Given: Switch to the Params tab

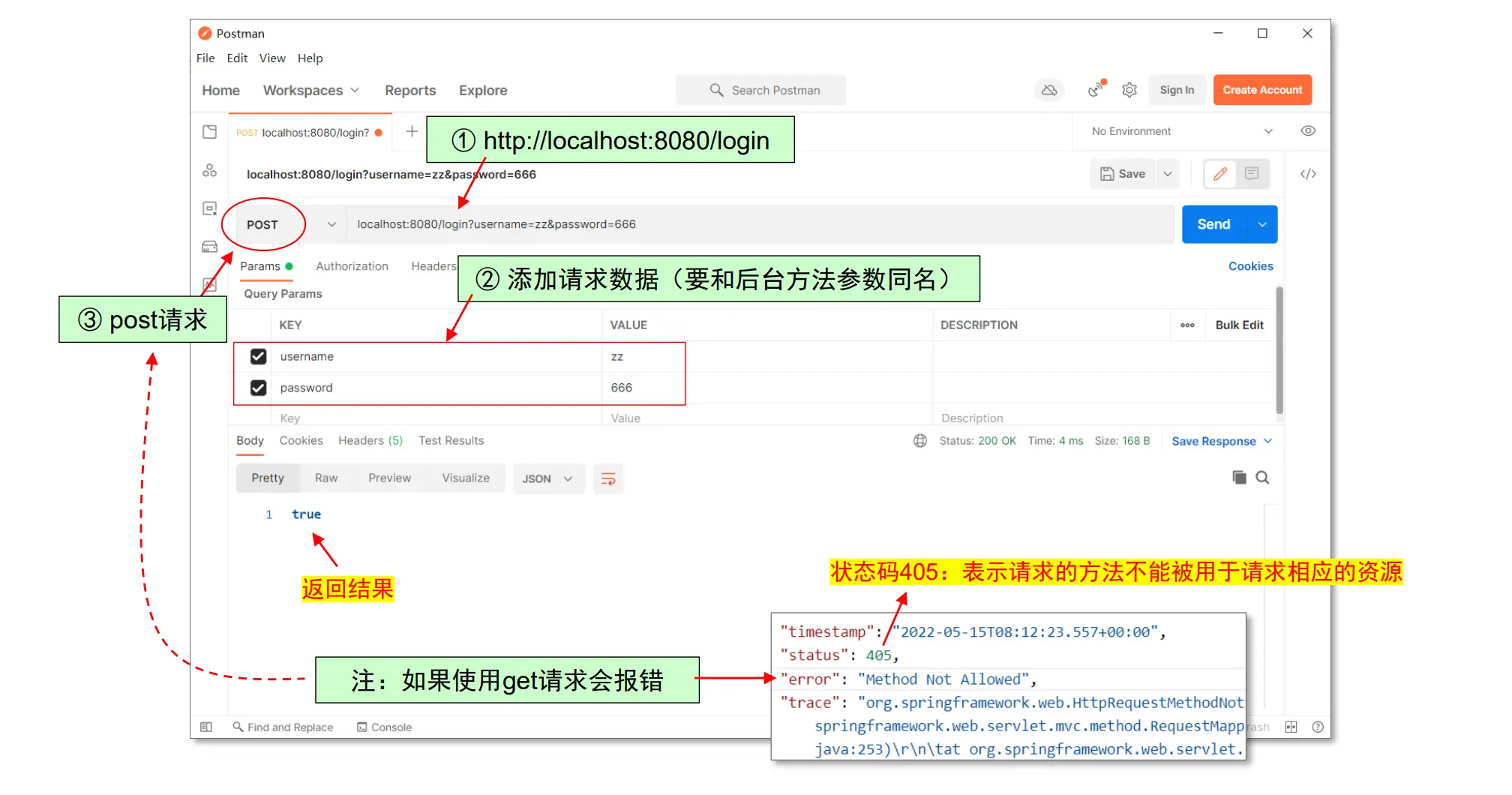Looking at the screenshot, I should tap(266, 266).
